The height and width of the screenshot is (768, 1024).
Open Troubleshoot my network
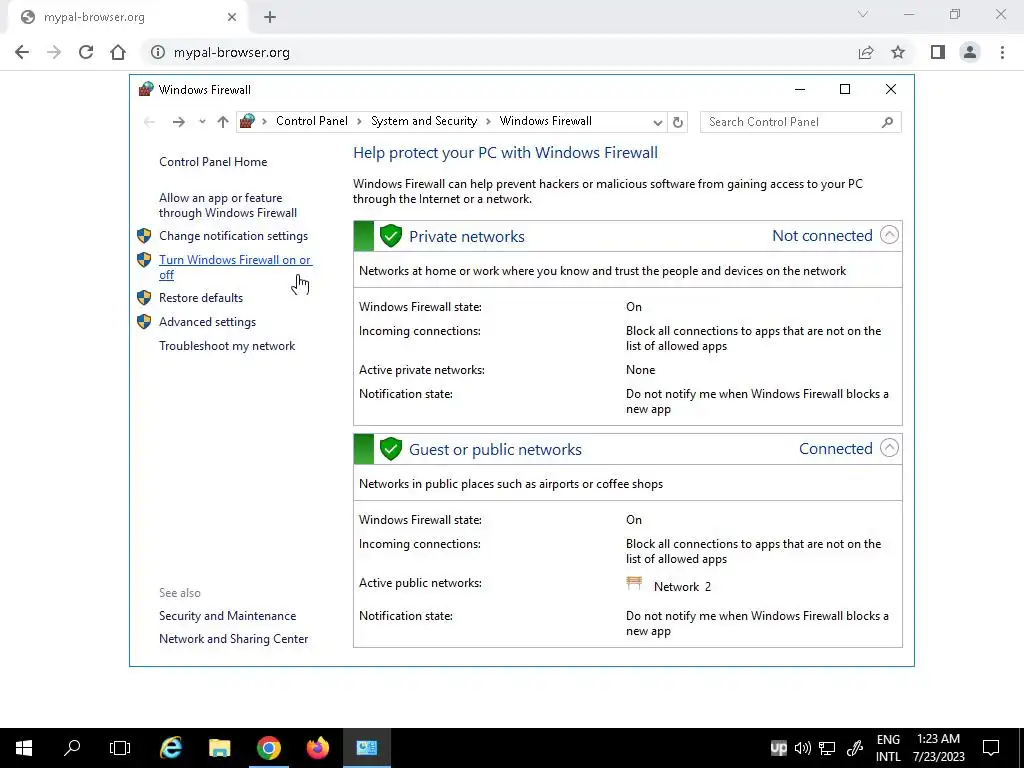click(227, 346)
